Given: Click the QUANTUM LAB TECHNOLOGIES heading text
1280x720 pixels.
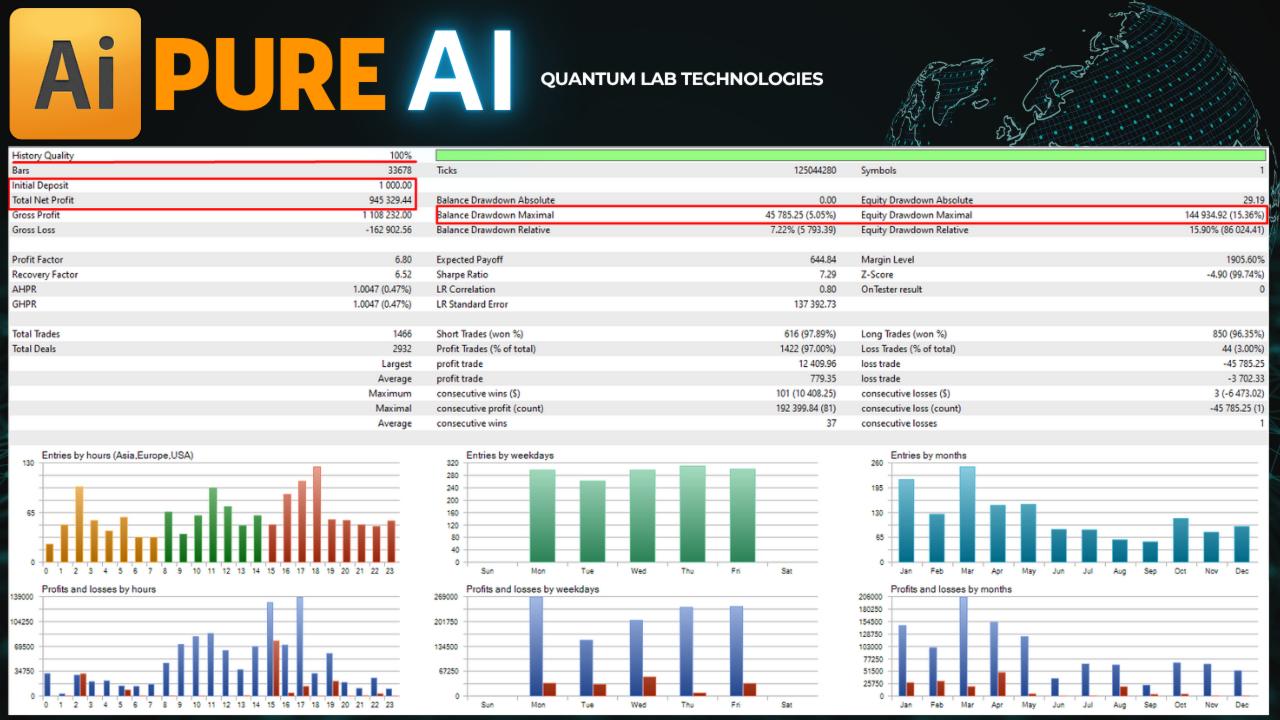Looking at the screenshot, I should coord(682,79).
